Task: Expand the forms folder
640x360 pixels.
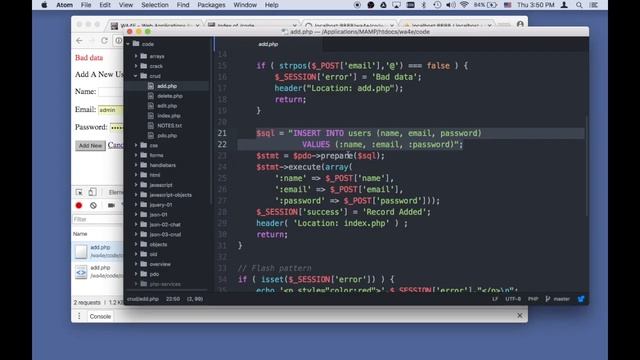Action: pyautogui.click(x=136, y=155)
